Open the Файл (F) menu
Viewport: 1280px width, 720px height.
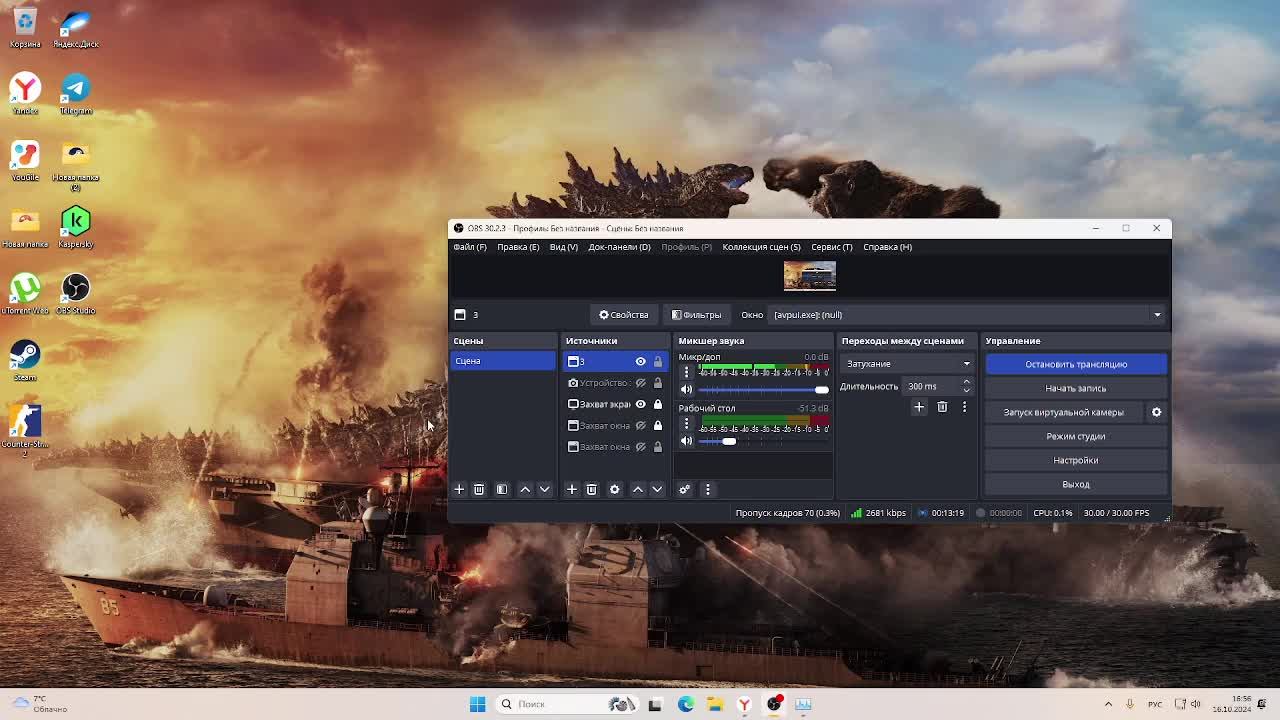(470, 247)
